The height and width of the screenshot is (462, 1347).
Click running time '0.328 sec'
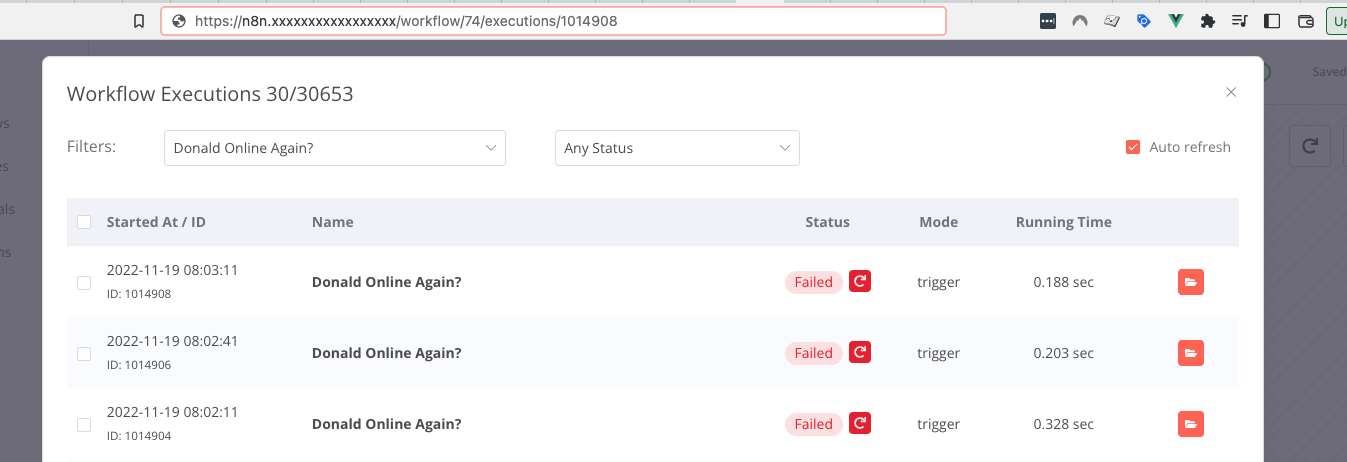[x=1064, y=424]
